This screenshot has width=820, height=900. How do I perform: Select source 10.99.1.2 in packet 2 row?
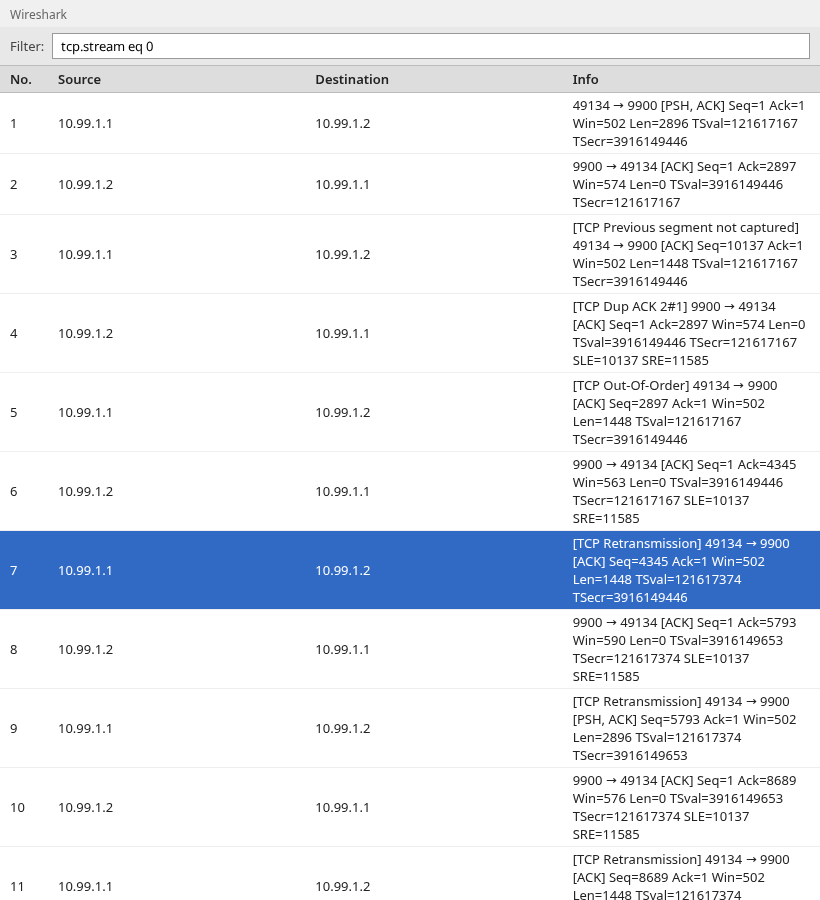click(86, 184)
